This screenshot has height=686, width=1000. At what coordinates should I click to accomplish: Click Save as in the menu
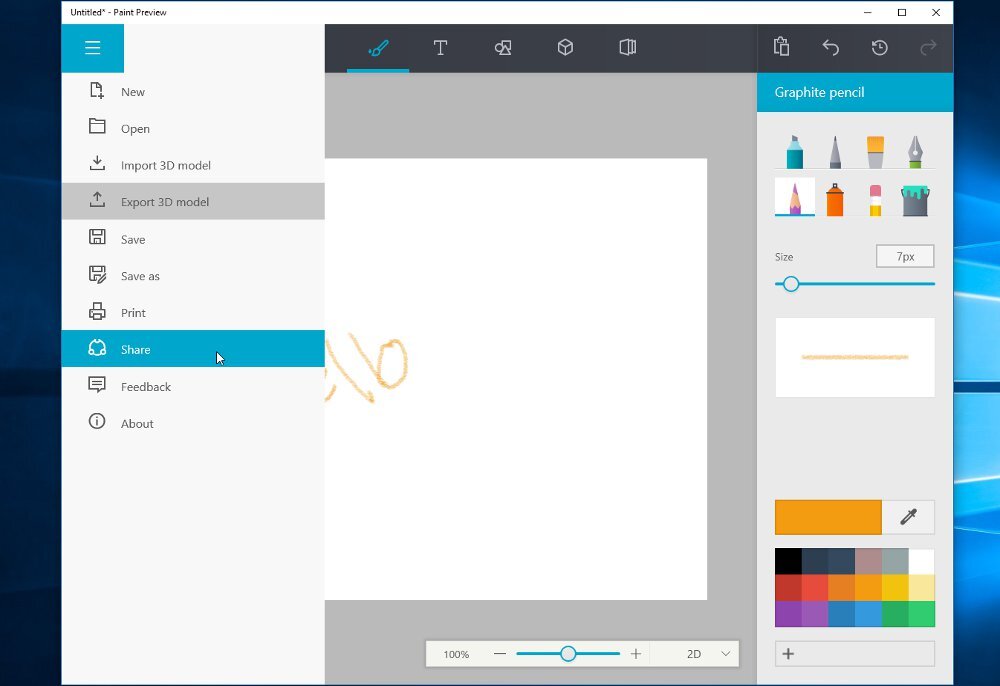coord(140,276)
